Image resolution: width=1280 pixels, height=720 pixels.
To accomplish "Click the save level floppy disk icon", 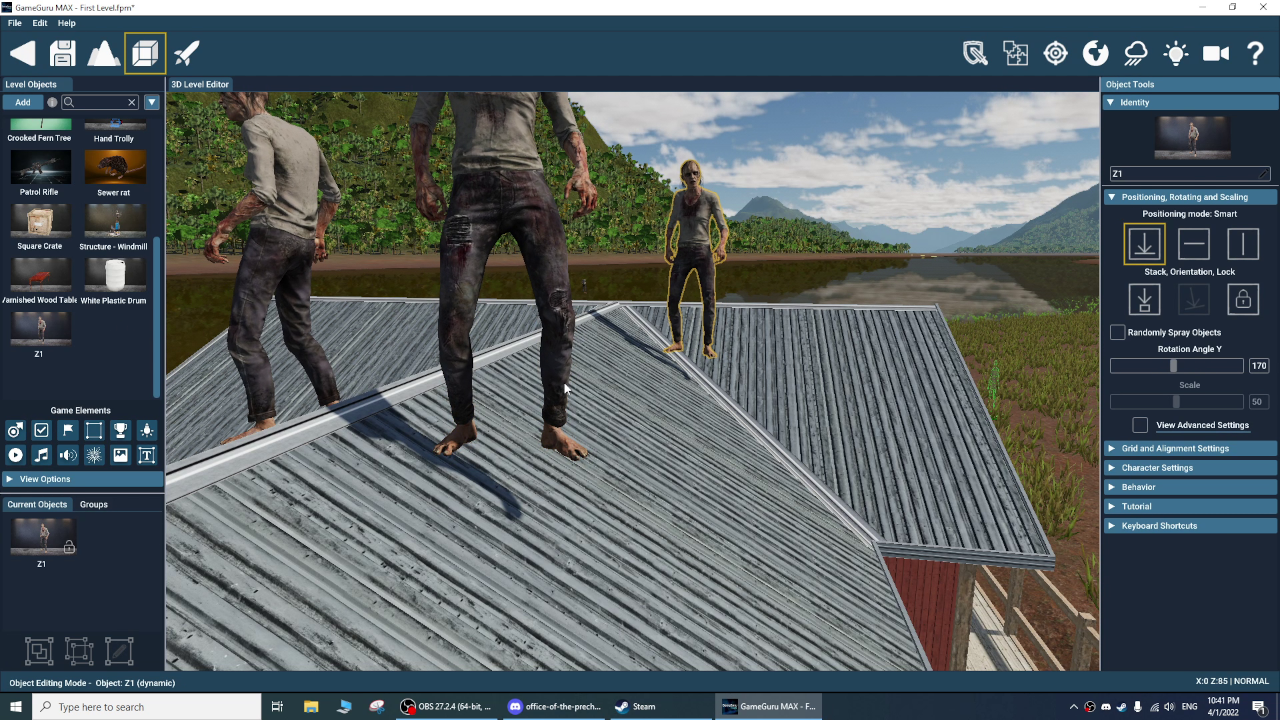I will (63, 54).
